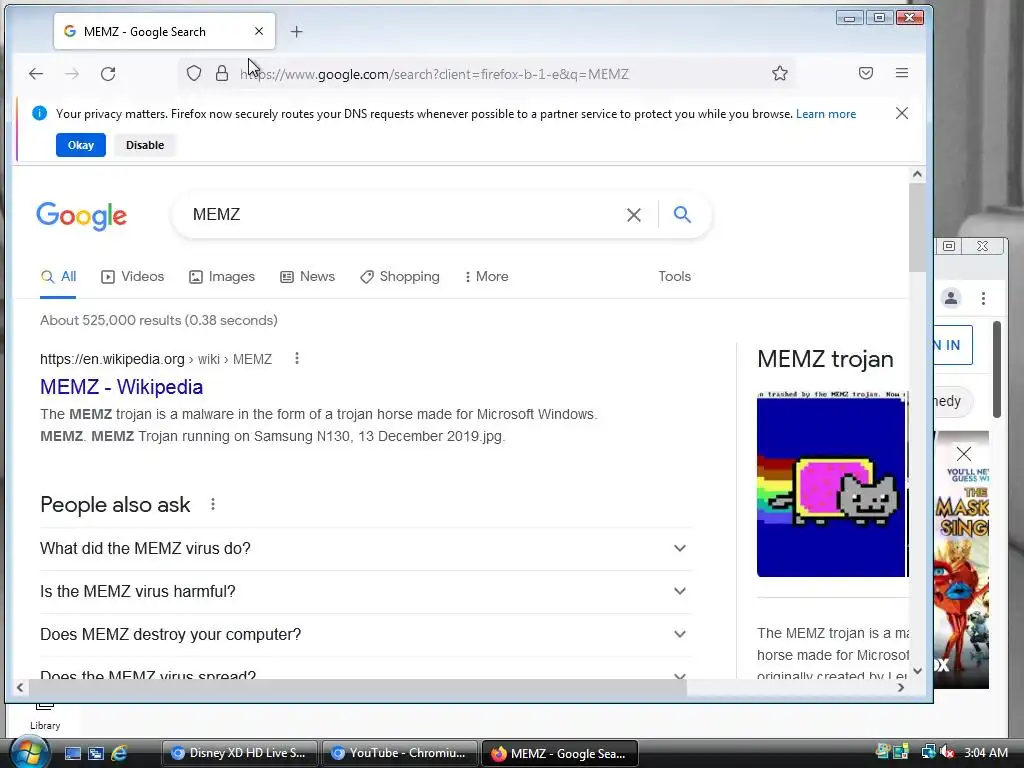This screenshot has height=768, width=1024.
Task: Click Show Desktop in quick launch
Action: (x=72, y=753)
